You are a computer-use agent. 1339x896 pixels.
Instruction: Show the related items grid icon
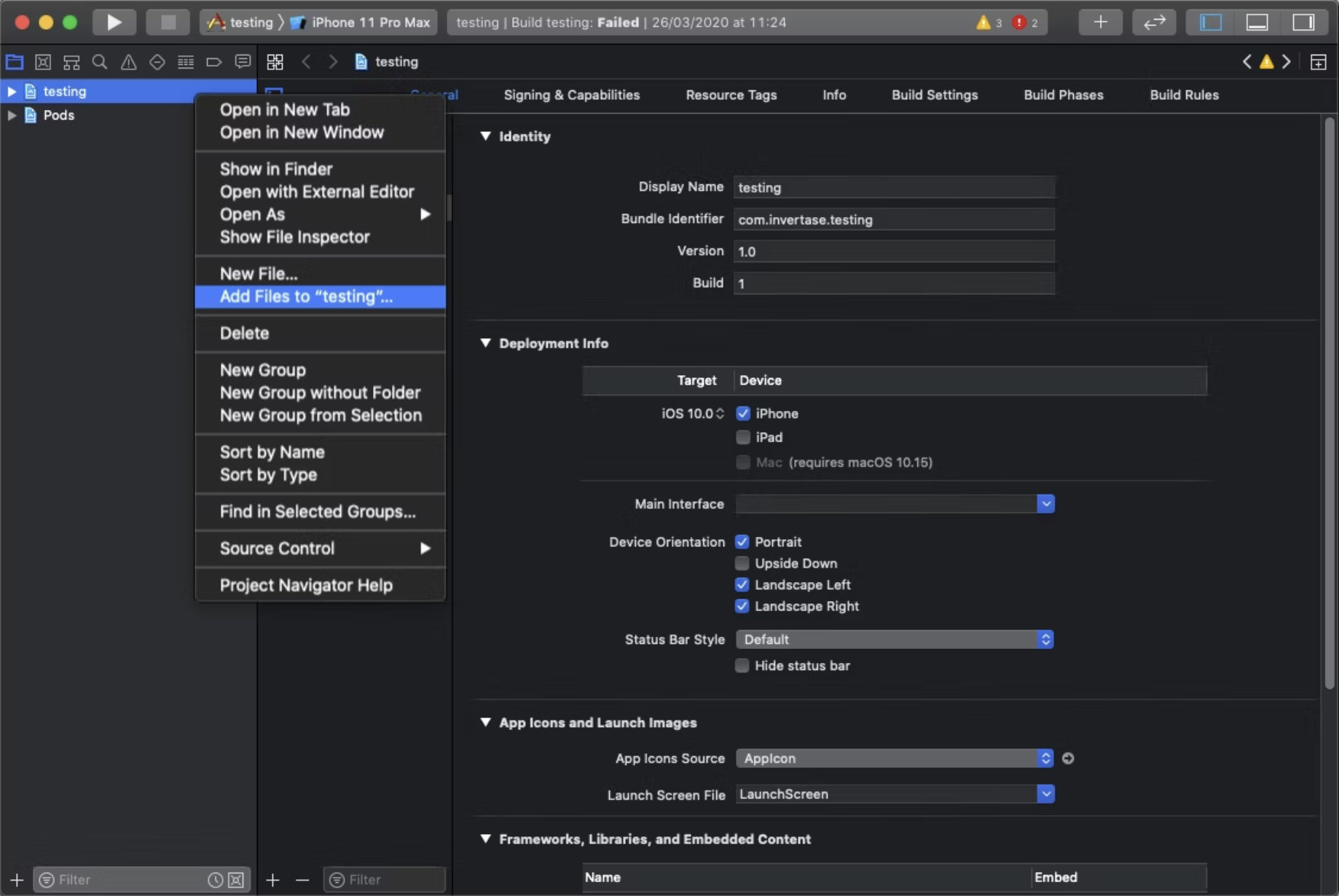click(275, 62)
